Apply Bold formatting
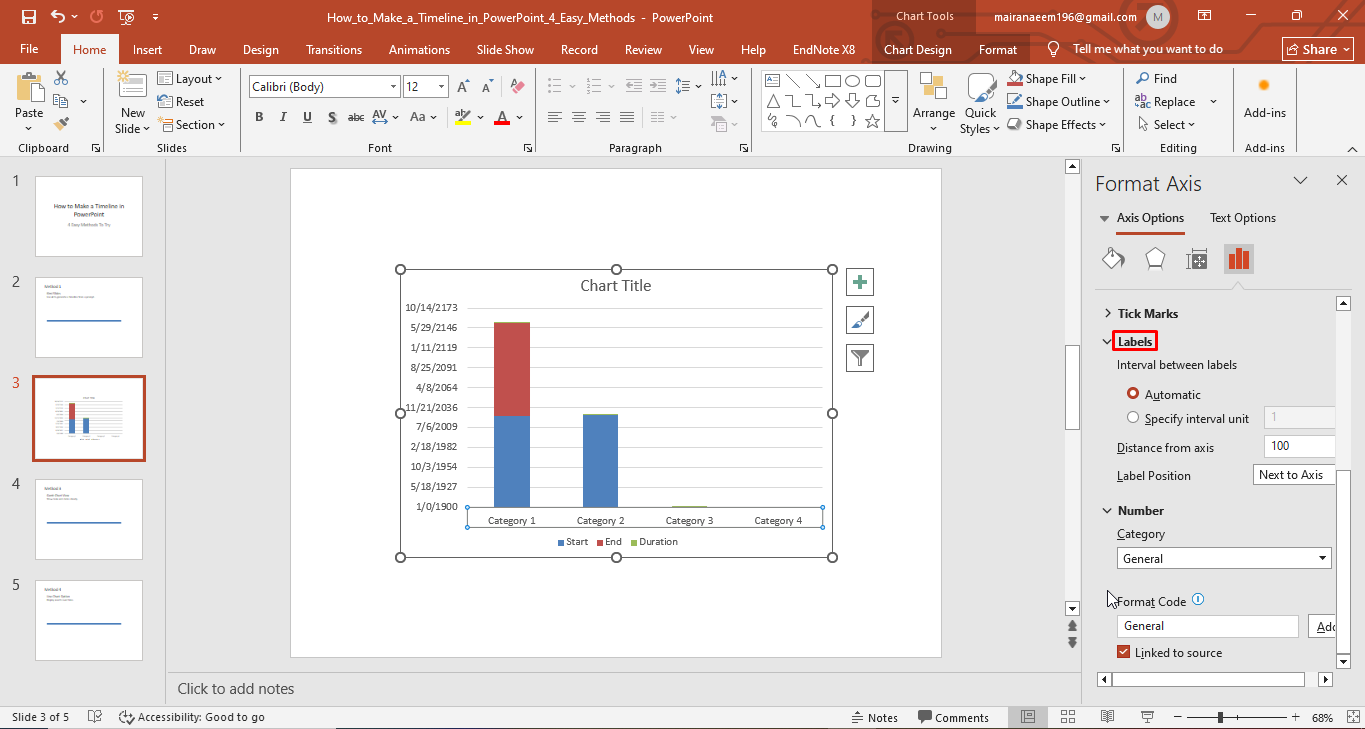The height and width of the screenshot is (729, 1365). (259, 117)
